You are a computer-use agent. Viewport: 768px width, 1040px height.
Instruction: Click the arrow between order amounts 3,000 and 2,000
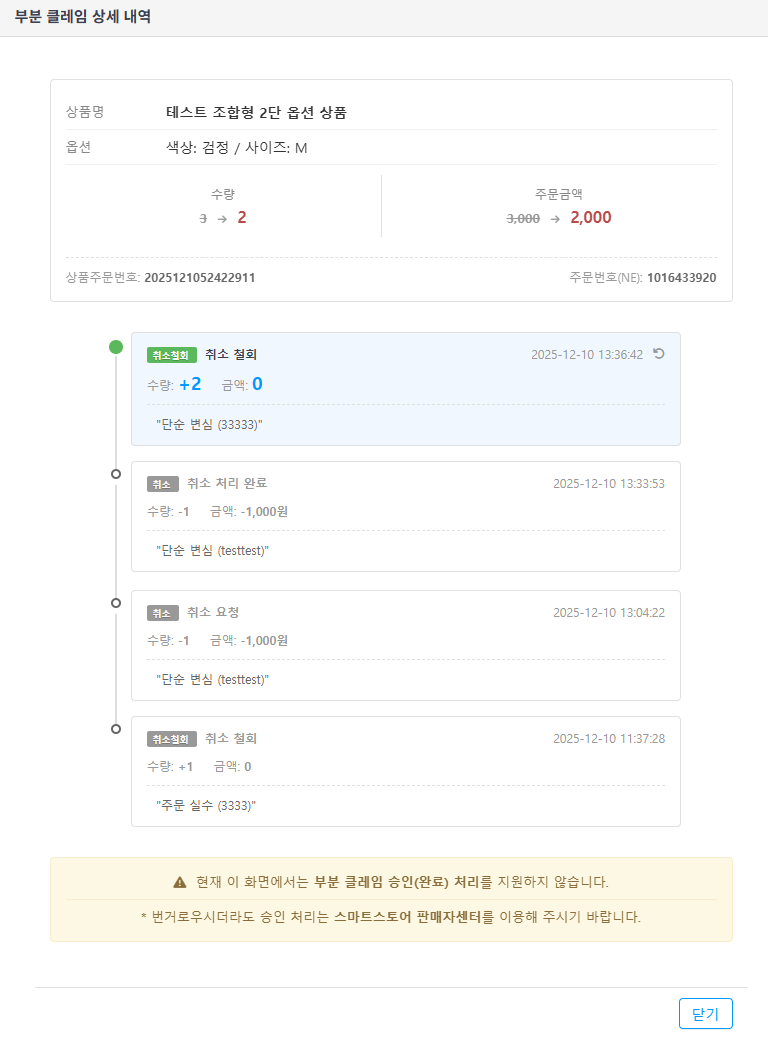(x=555, y=218)
